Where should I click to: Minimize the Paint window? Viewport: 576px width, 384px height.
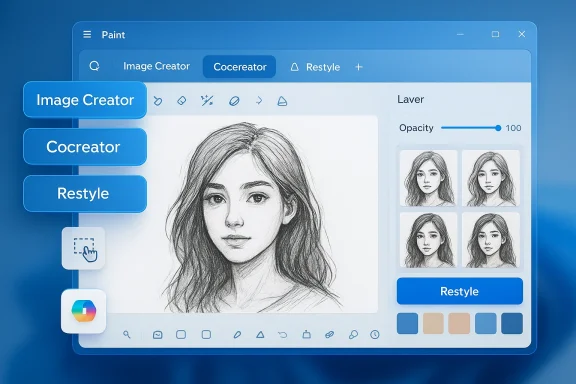(460, 35)
